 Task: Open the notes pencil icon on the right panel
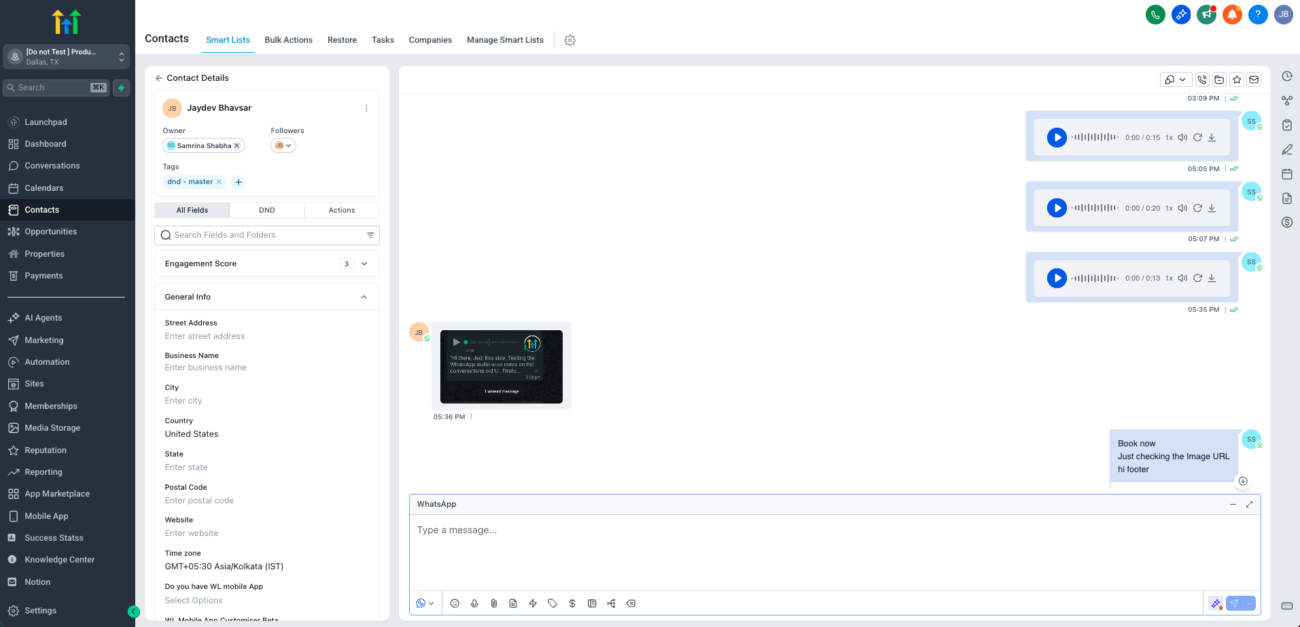tap(1287, 148)
